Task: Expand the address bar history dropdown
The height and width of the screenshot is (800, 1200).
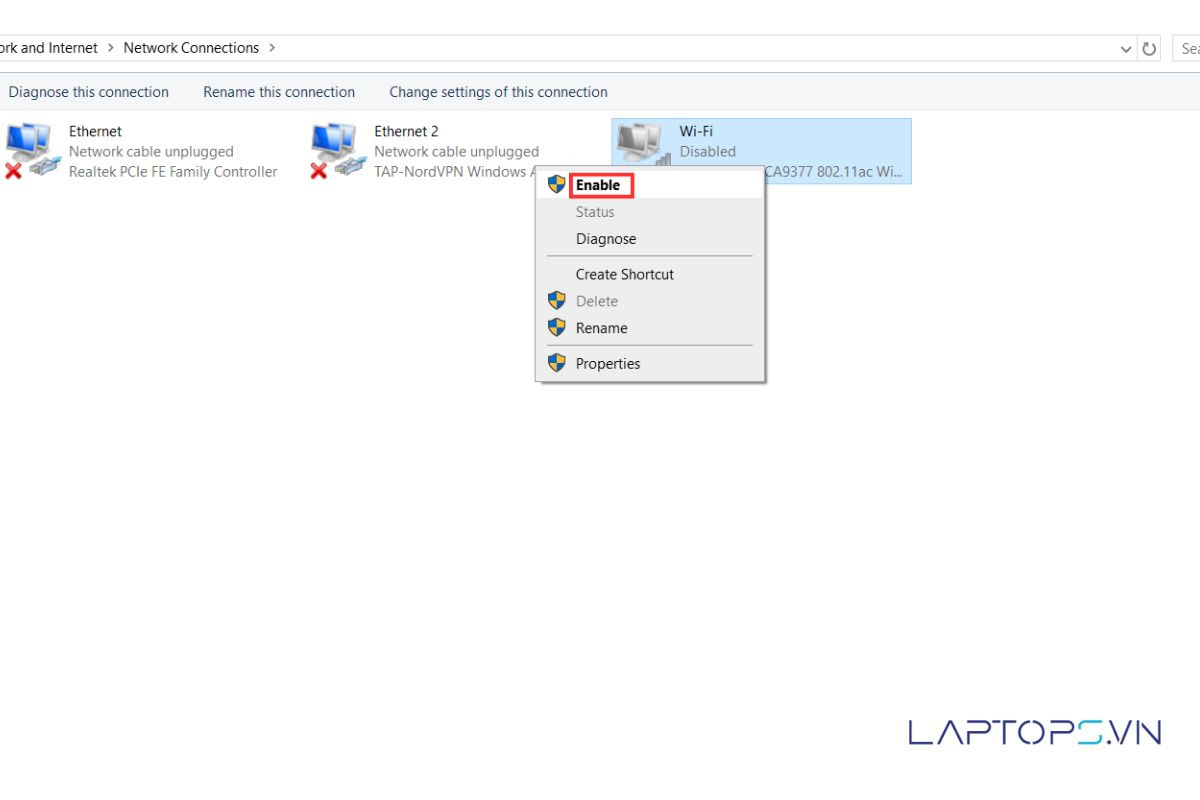Action: click(1127, 48)
